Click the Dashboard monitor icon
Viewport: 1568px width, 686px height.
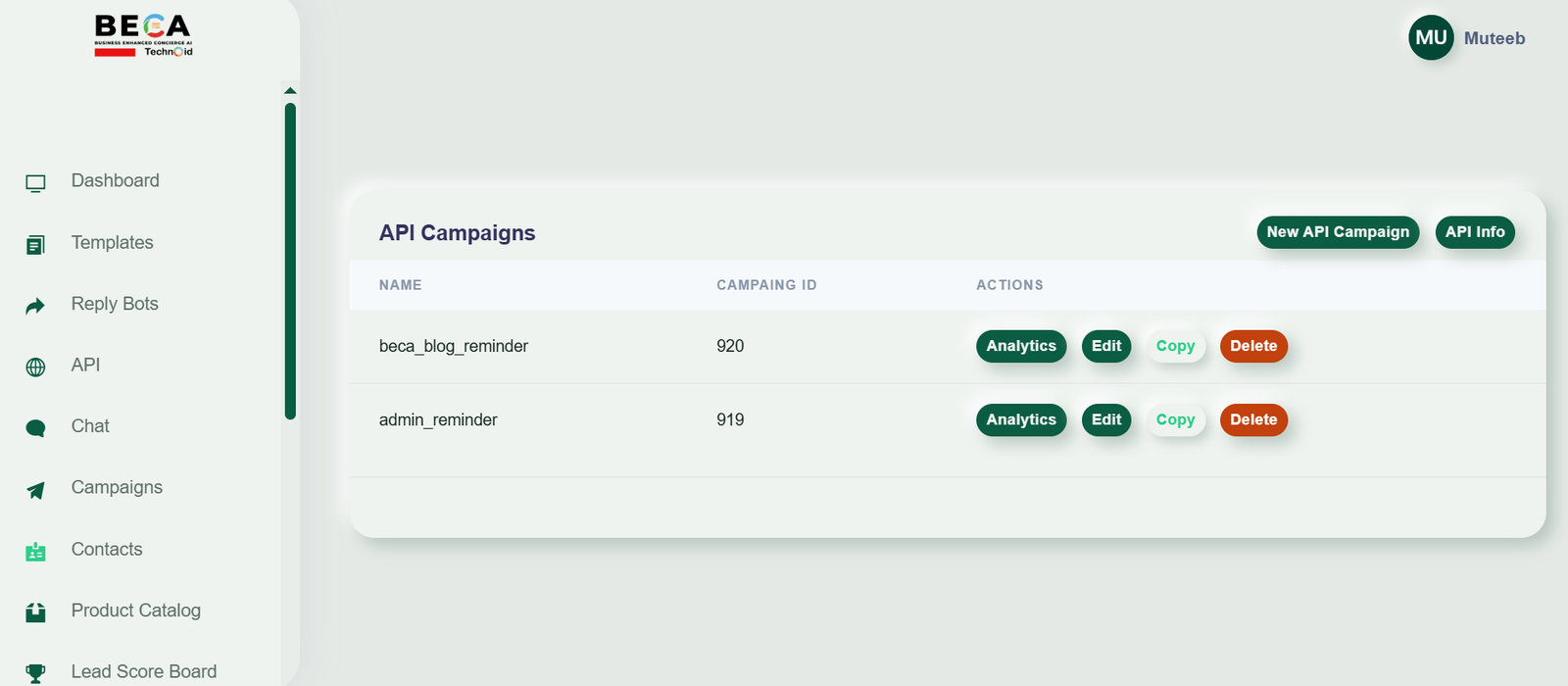35,183
